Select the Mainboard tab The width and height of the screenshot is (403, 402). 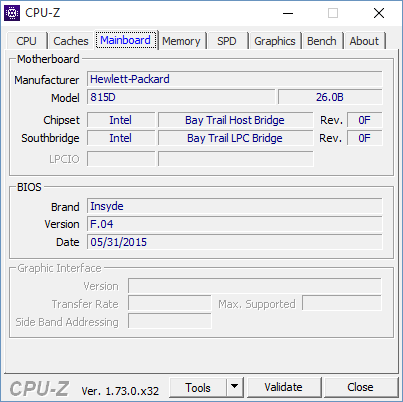126,40
